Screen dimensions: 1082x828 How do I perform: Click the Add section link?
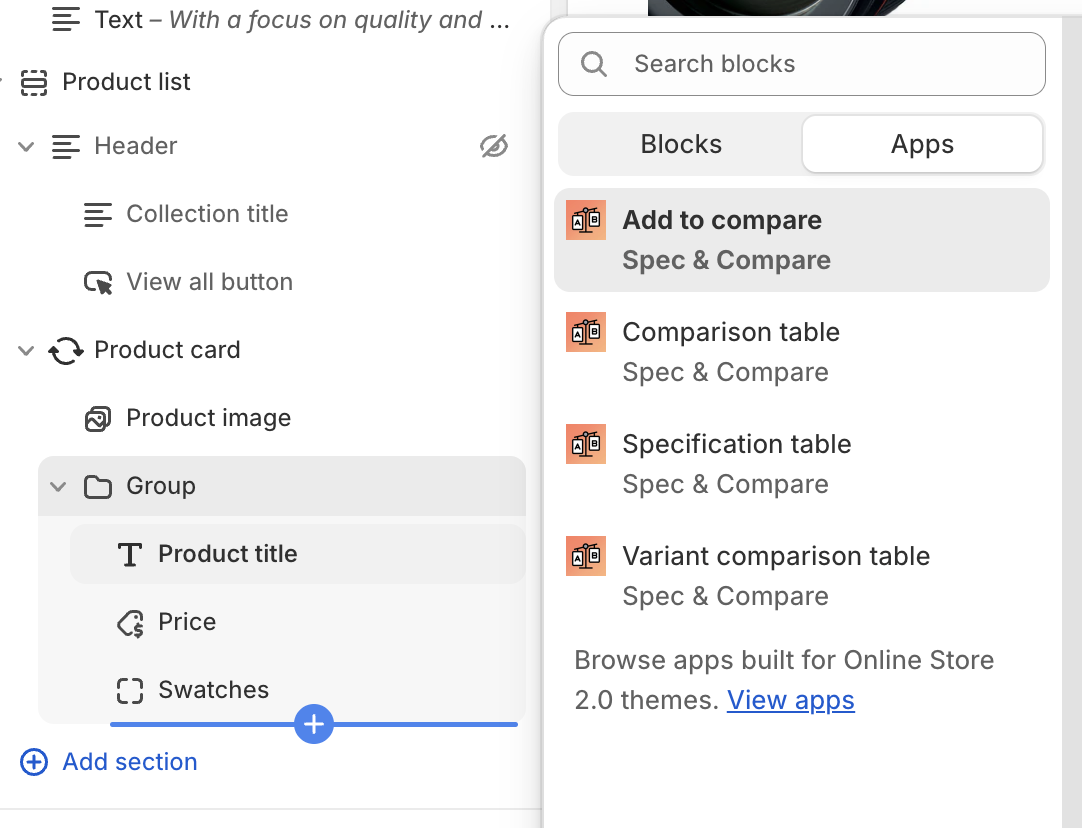tap(130, 762)
